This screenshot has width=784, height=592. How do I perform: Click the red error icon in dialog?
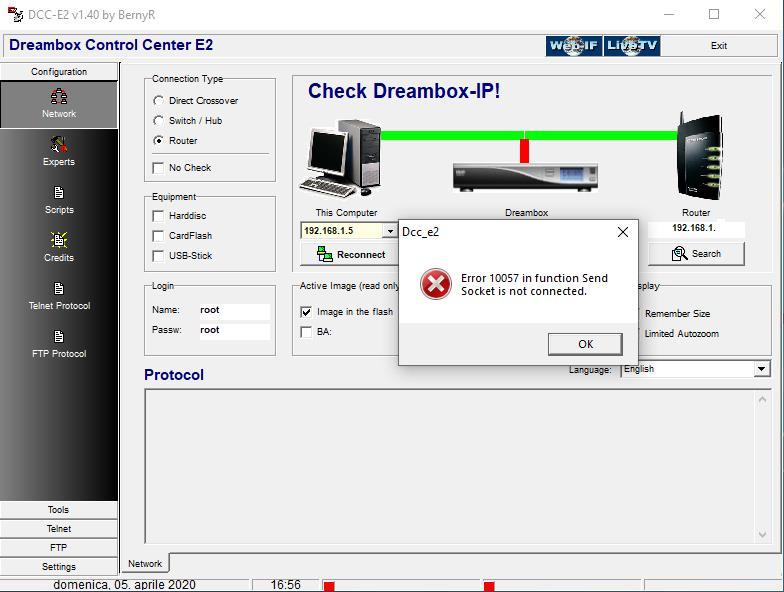[436, 284]
